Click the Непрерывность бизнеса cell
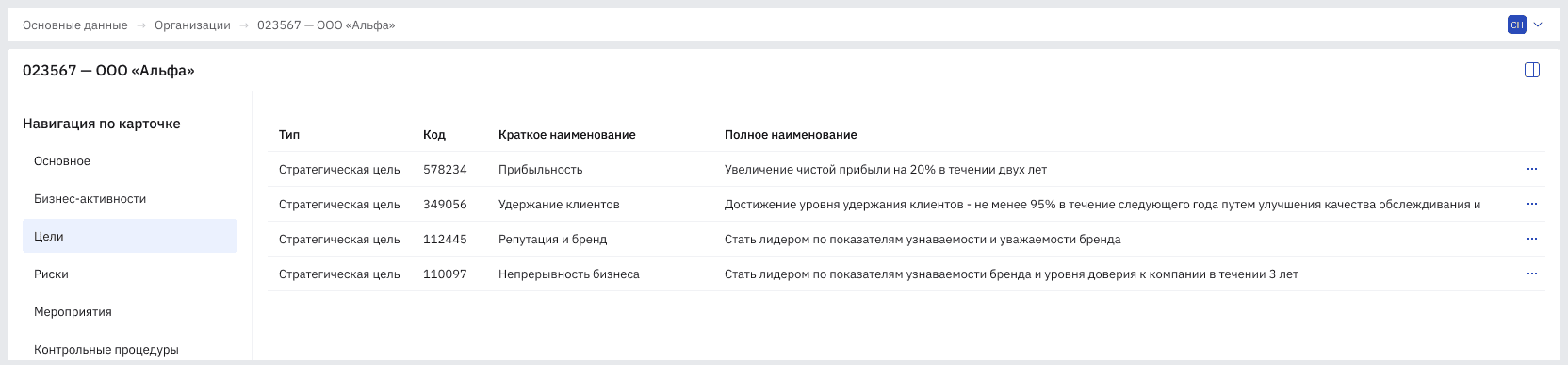The width and height of the screenshot is (1568, 365). point(569,274)
